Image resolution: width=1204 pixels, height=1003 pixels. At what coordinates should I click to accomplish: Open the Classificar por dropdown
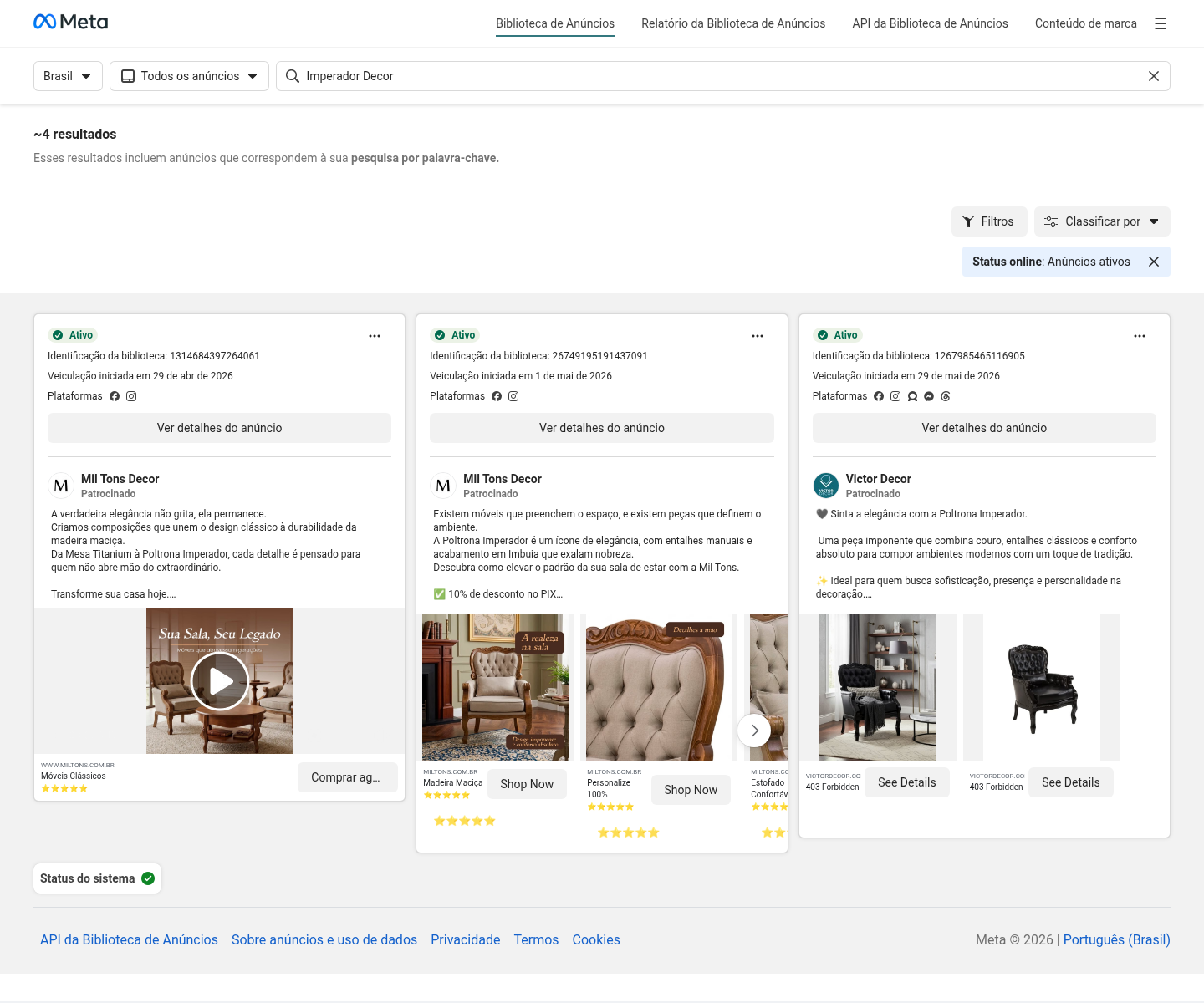click(x=1102, y=221)
